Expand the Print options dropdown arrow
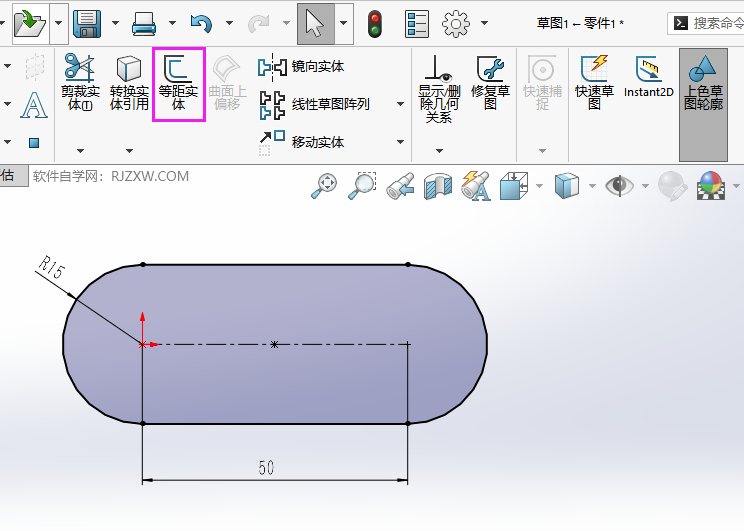The image size is (744, 531). pos(172,23)
